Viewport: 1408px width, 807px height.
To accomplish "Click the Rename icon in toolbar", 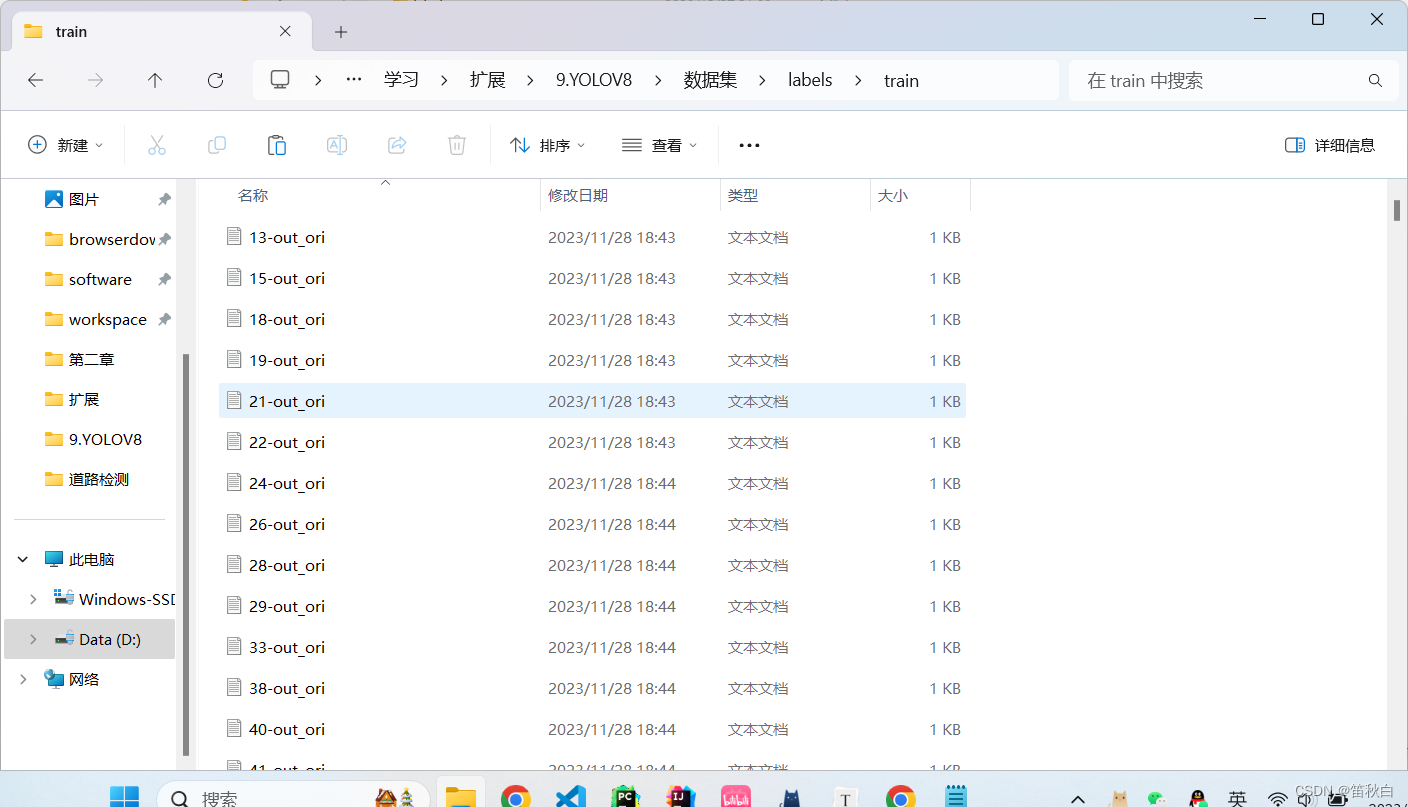I will click(337, 145).
